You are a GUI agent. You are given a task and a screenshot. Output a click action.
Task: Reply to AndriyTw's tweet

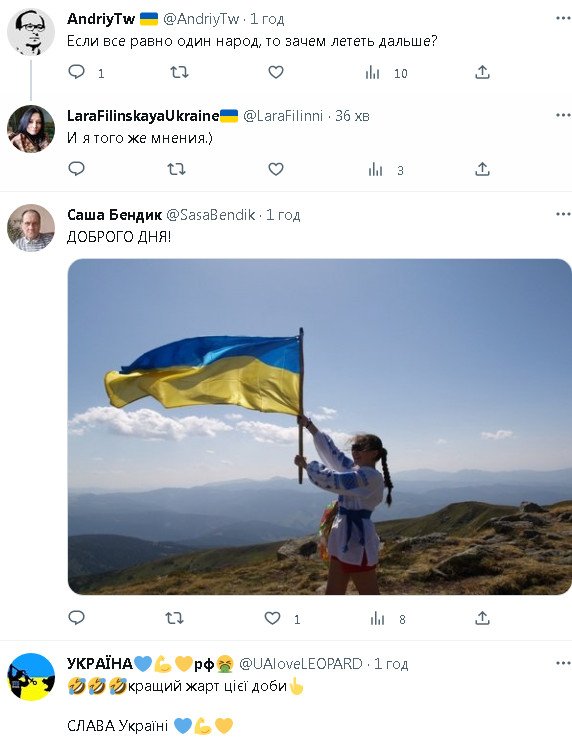77,72
